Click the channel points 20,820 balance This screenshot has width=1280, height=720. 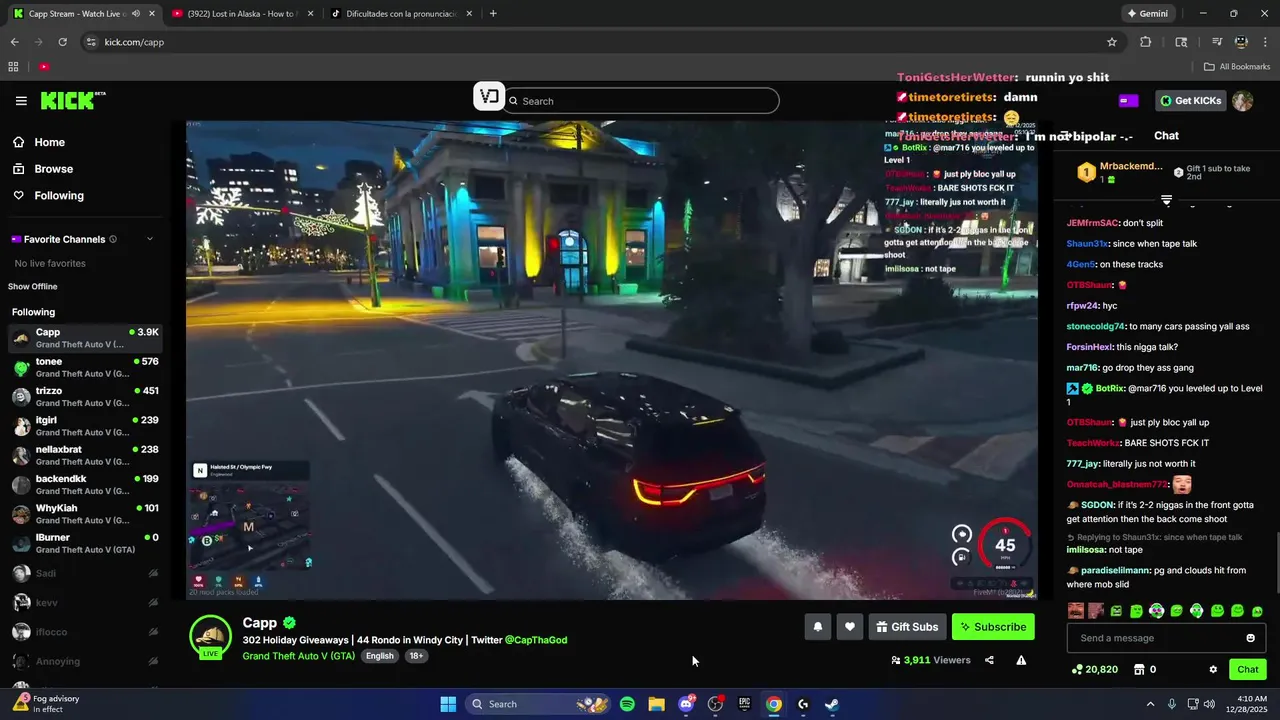pyautogui.click(x=1095, y=669)
